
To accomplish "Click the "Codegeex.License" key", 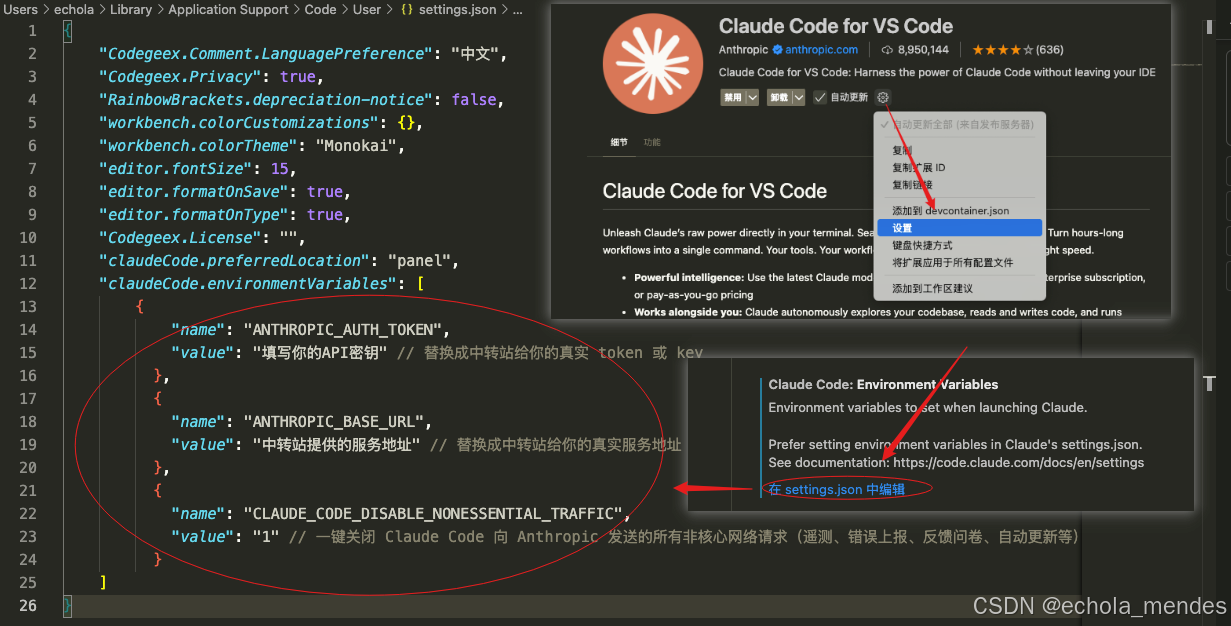I will pyautogui.click(x=180, y=237).
